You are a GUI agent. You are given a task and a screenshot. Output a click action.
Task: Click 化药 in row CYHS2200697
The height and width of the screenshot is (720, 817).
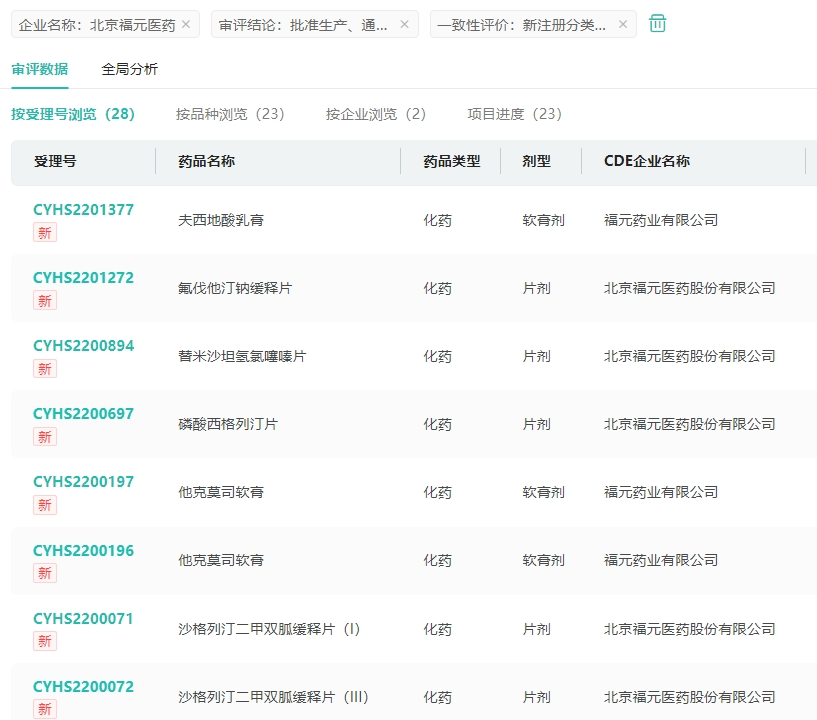point(438,424)
